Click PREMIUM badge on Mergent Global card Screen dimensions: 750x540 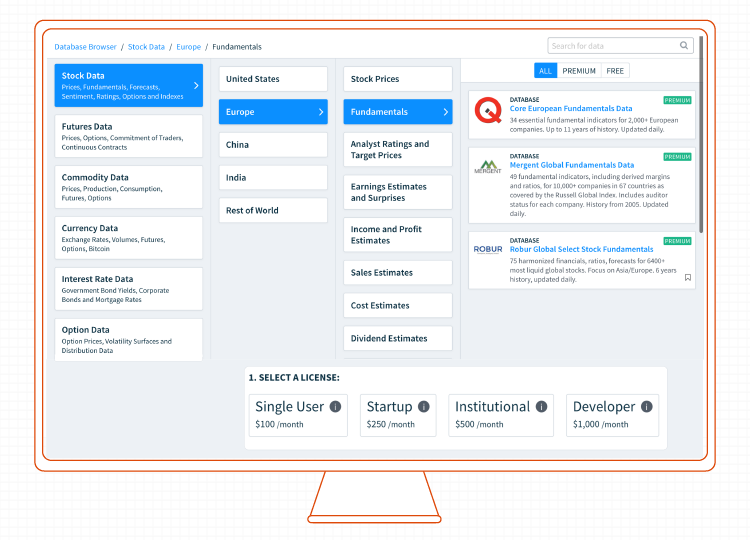tap(677, 156)
